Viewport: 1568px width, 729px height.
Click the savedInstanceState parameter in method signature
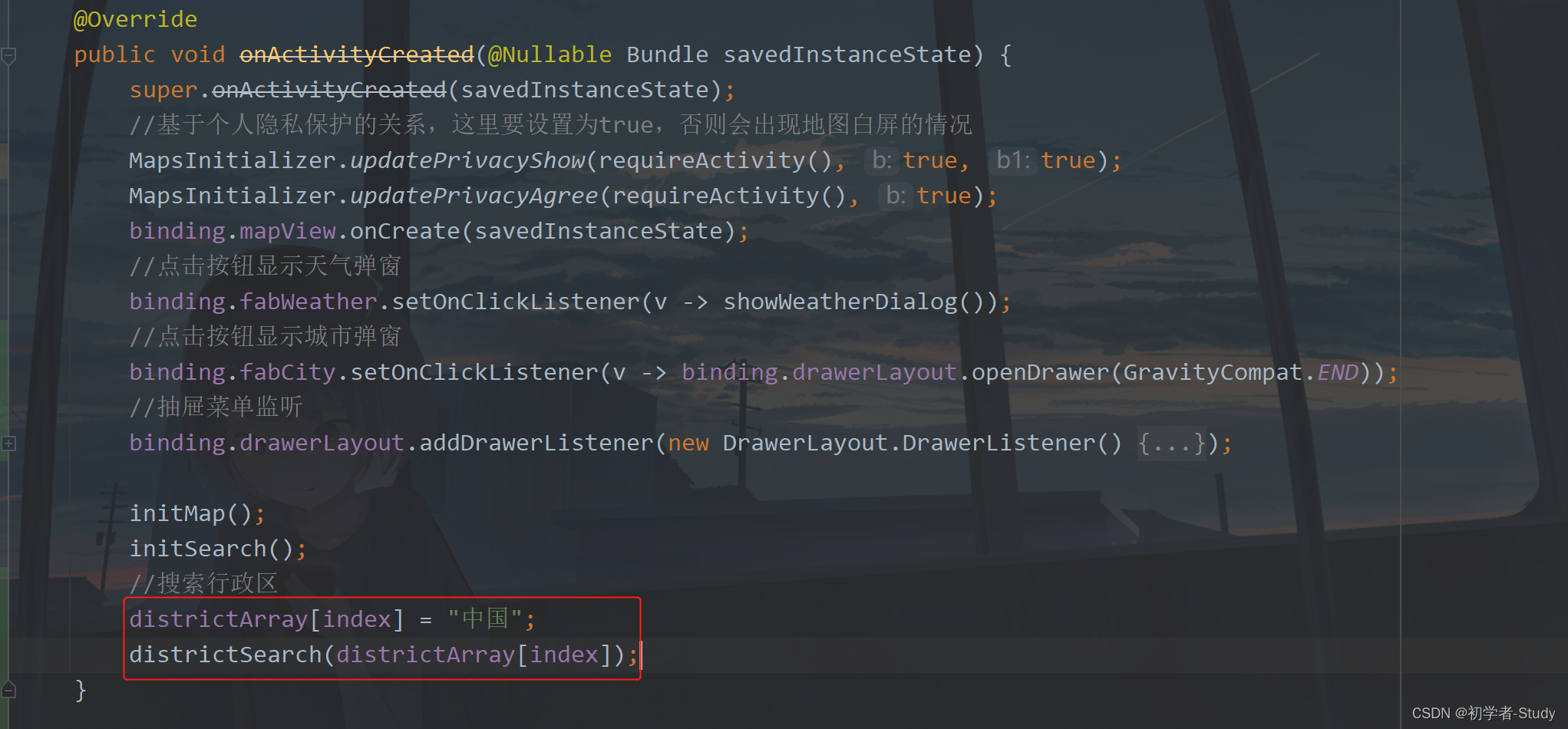pos(847,54)
